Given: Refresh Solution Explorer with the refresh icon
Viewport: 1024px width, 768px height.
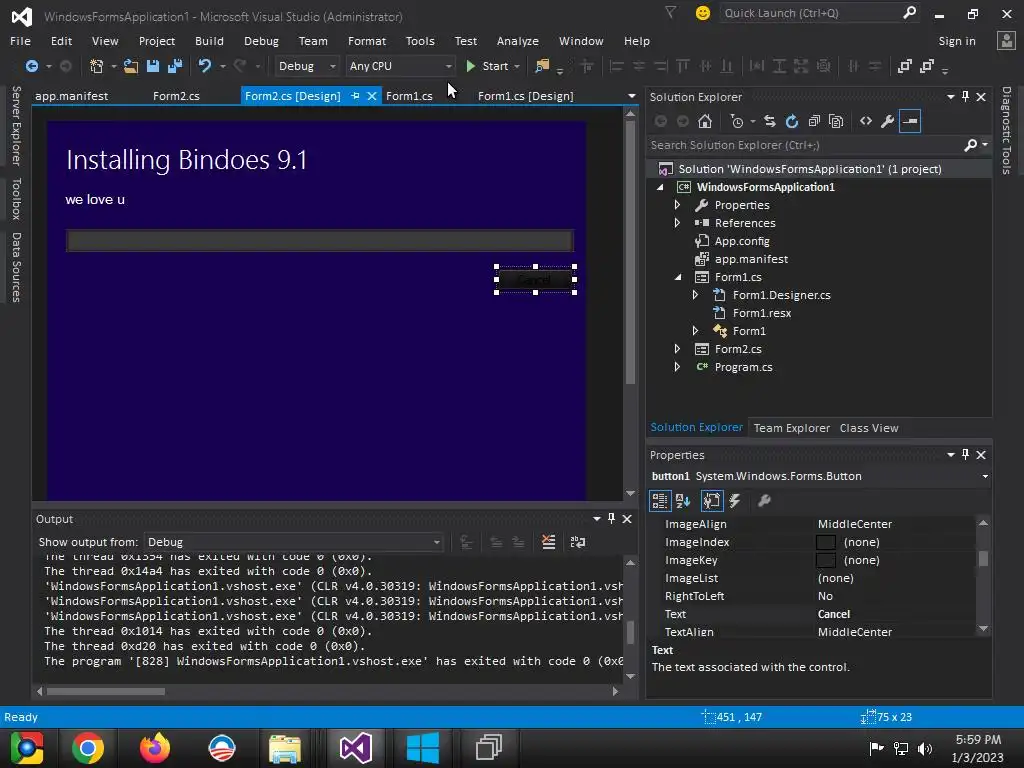Looking at the screenshot, I should point(792,121).
